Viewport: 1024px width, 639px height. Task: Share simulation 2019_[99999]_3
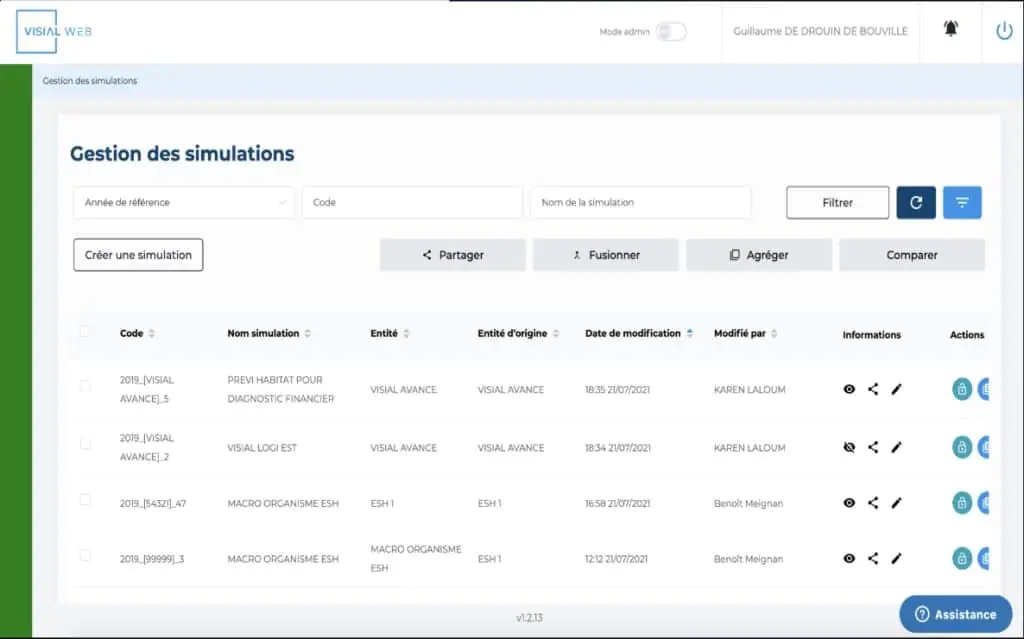coord(872,559)
